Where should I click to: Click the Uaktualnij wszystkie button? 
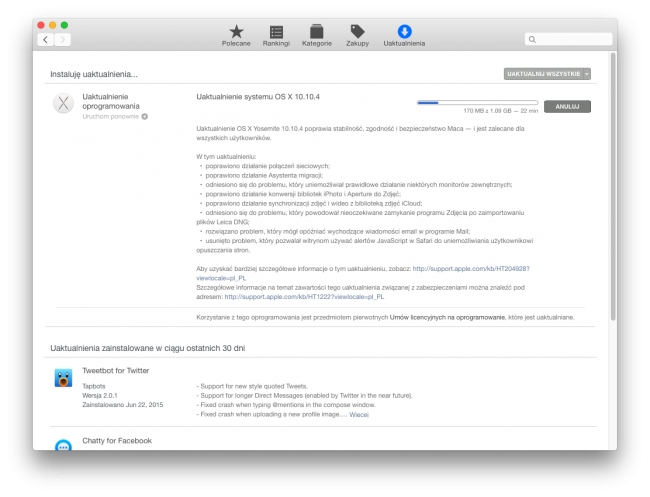(x=543, y=74)
